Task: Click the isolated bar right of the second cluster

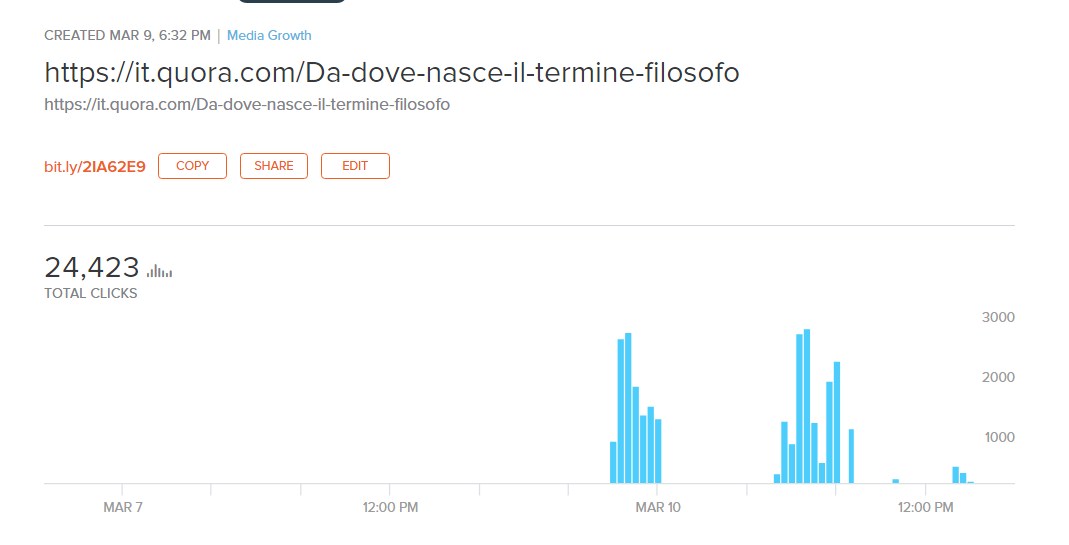Action: [851, 456]
